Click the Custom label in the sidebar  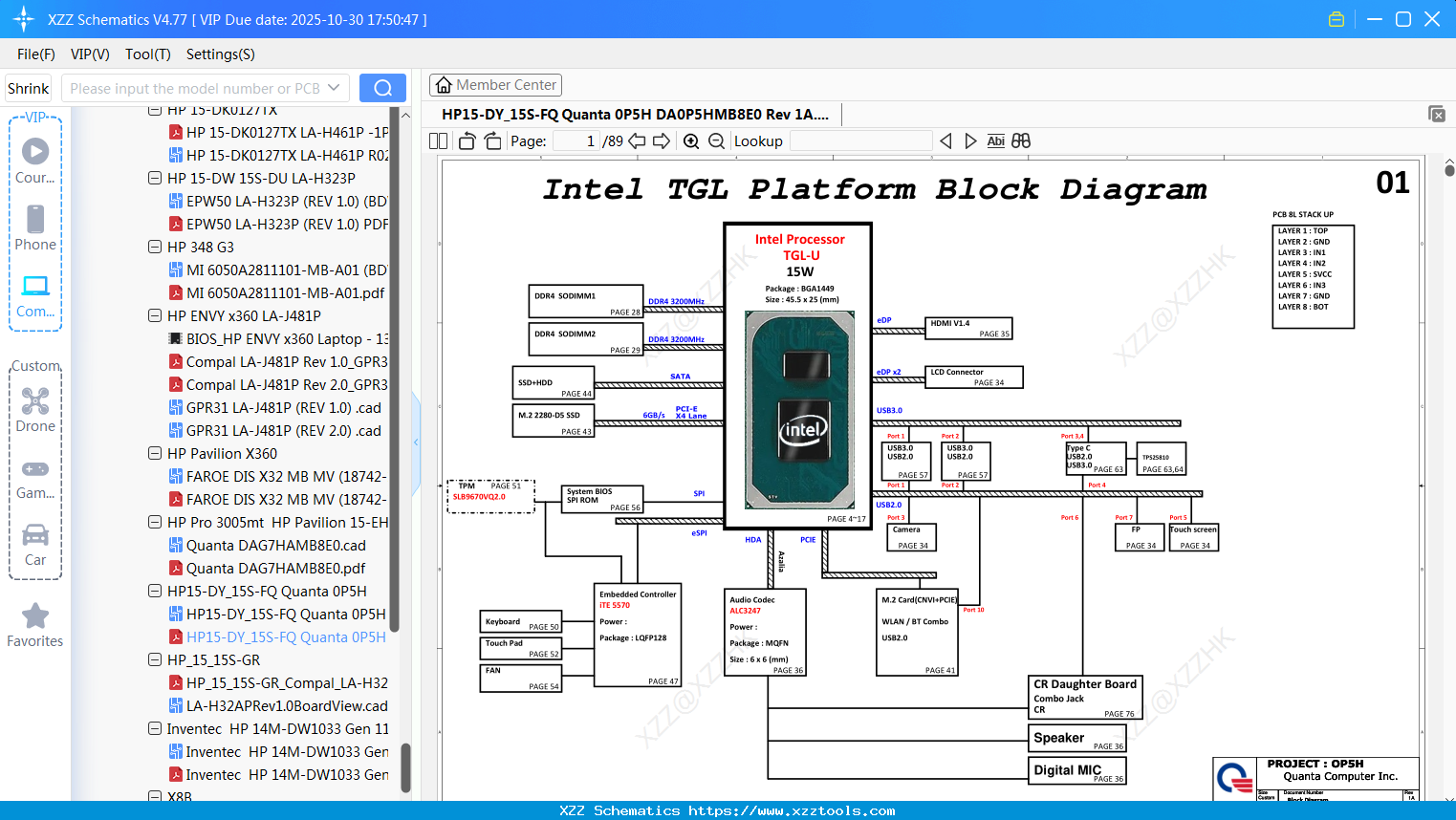pos(35,366)
